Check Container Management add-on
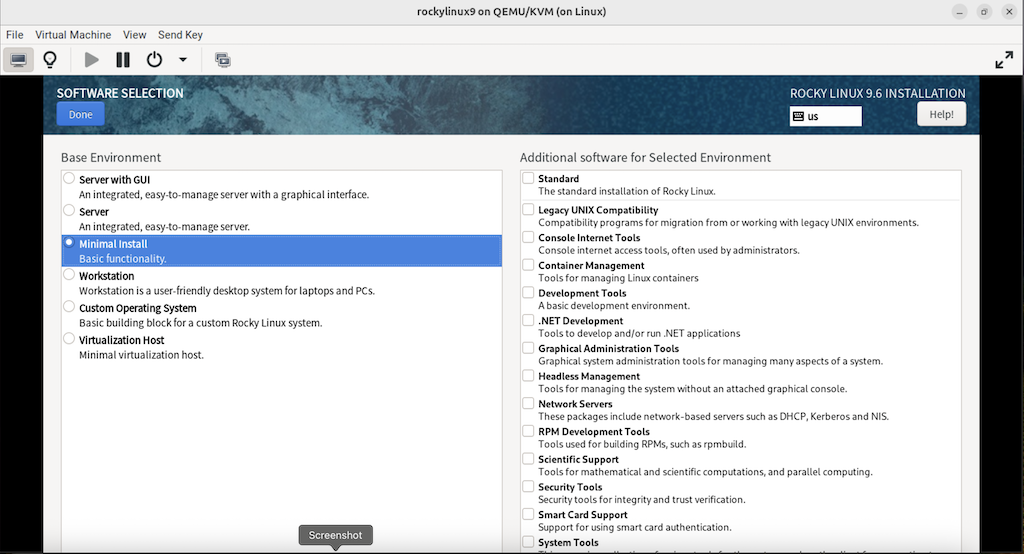The width and height of the screenshot is (1024, 554). [x=528, y=265]
